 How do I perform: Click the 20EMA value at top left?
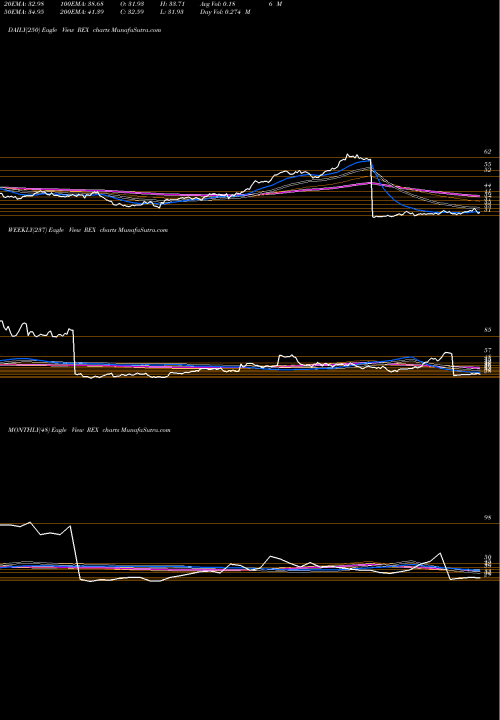[x=22, y=4]
